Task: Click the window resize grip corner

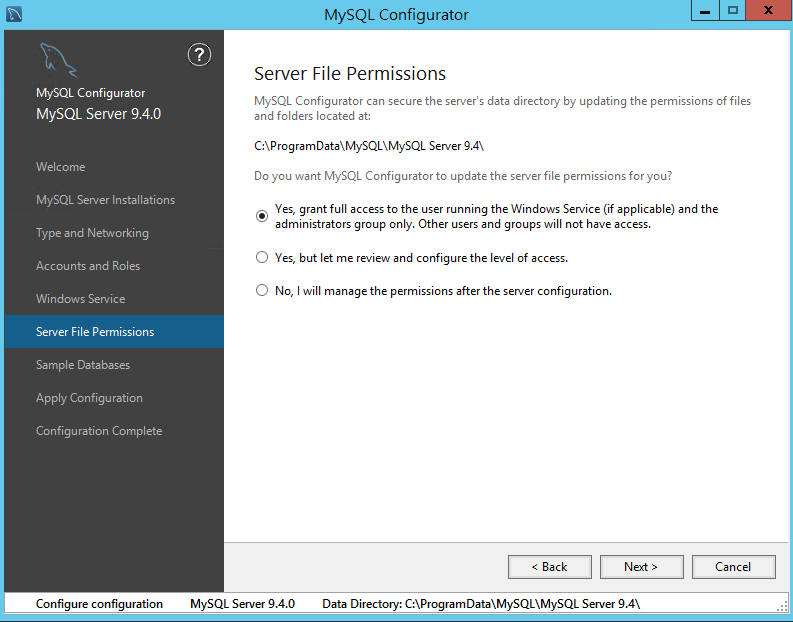Action: 782,606
